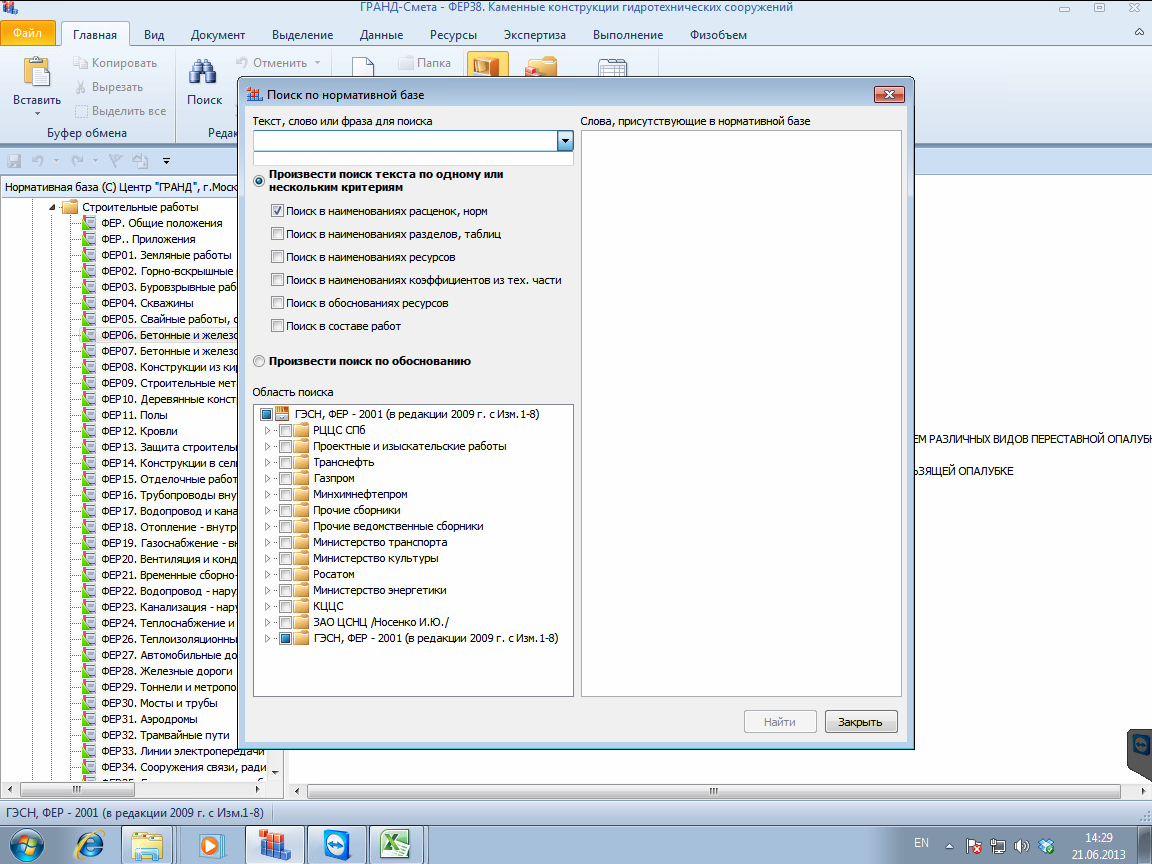Click the save icon in quick access toolbar

click(x=13, y=160)
